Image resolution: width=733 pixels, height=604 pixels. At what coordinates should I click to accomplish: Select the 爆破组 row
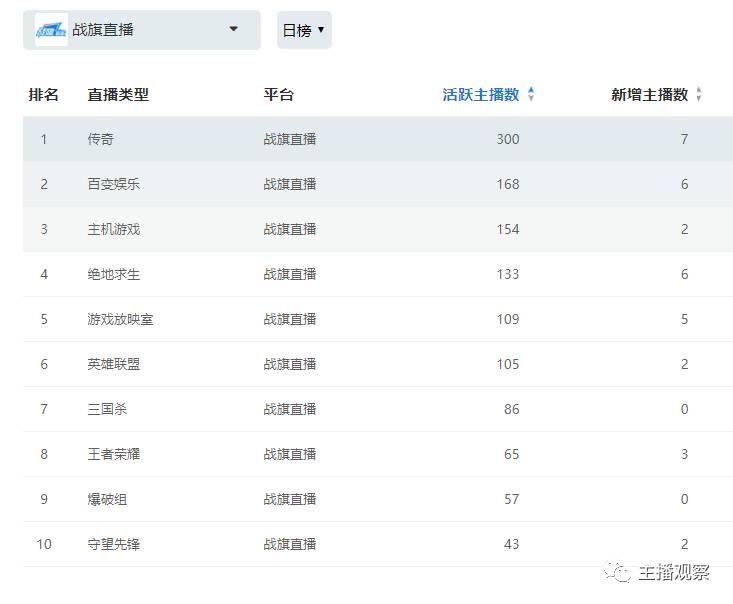107,499
